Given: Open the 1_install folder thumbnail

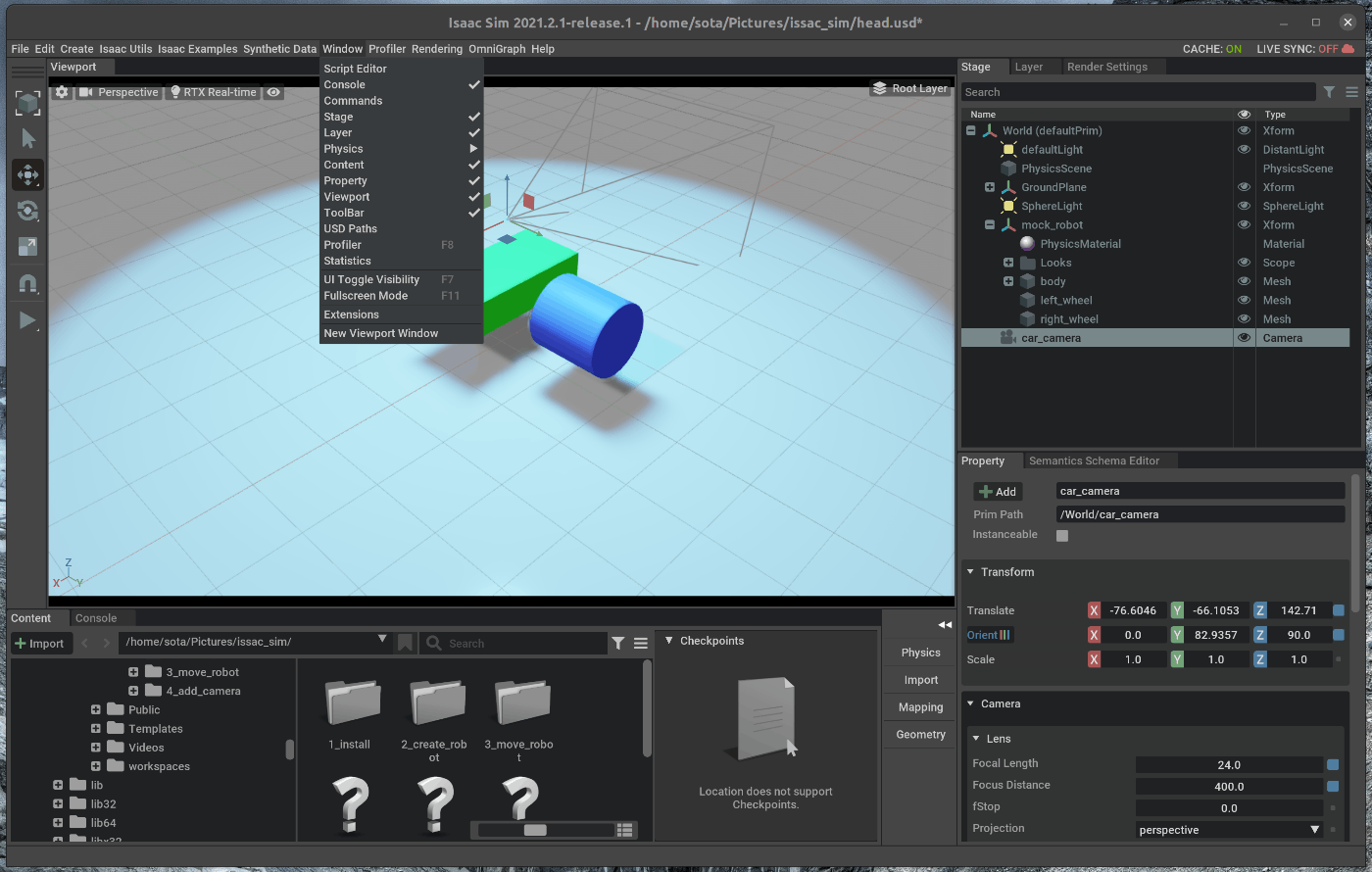Looking at the screenshot, I should pos(353,702).
